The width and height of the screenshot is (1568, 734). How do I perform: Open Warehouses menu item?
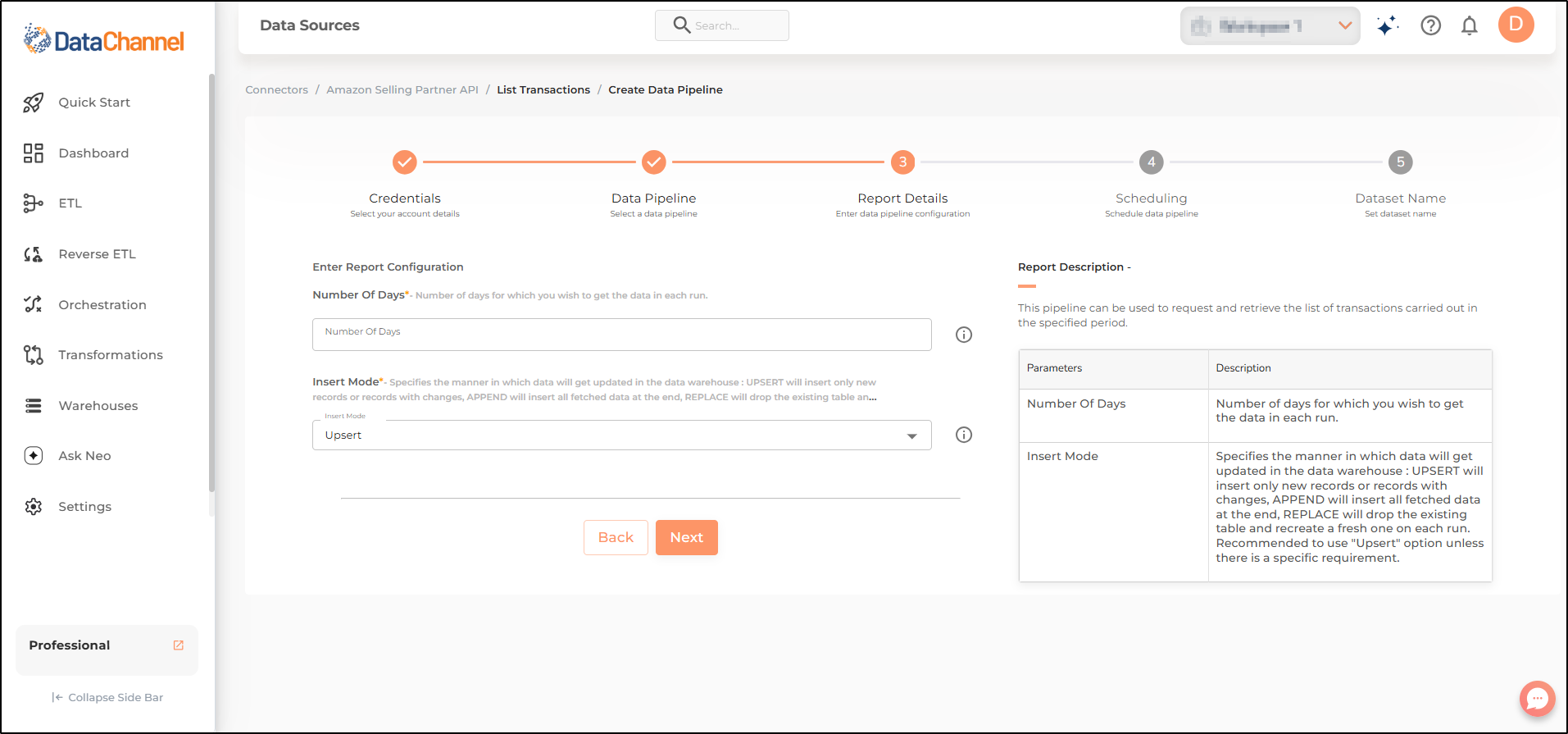pos(98,406)
